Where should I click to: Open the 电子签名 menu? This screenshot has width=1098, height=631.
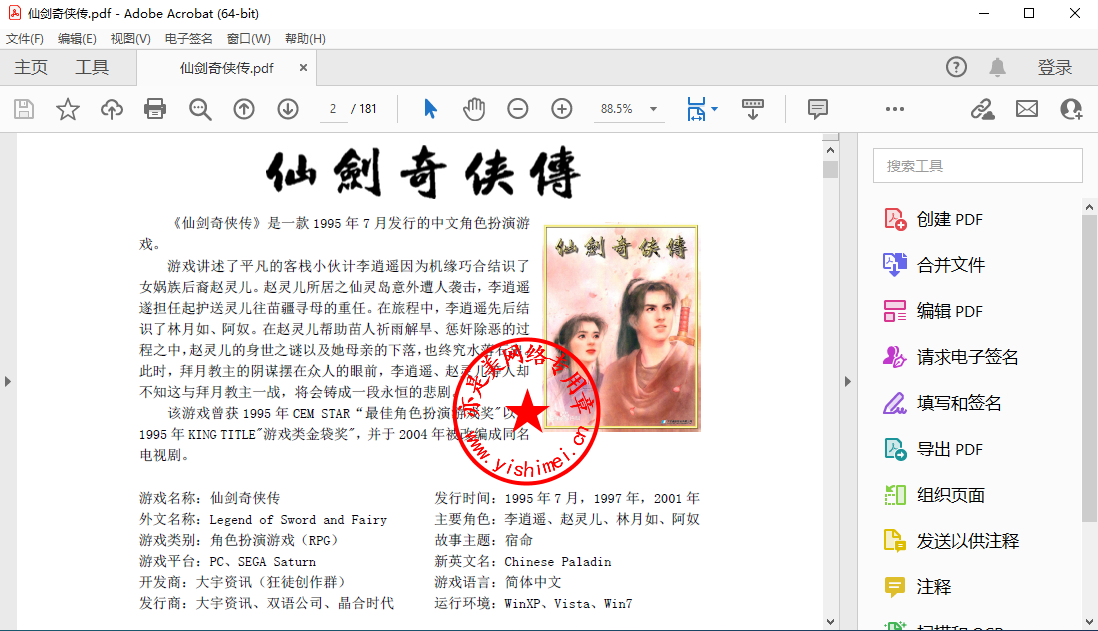188,39
